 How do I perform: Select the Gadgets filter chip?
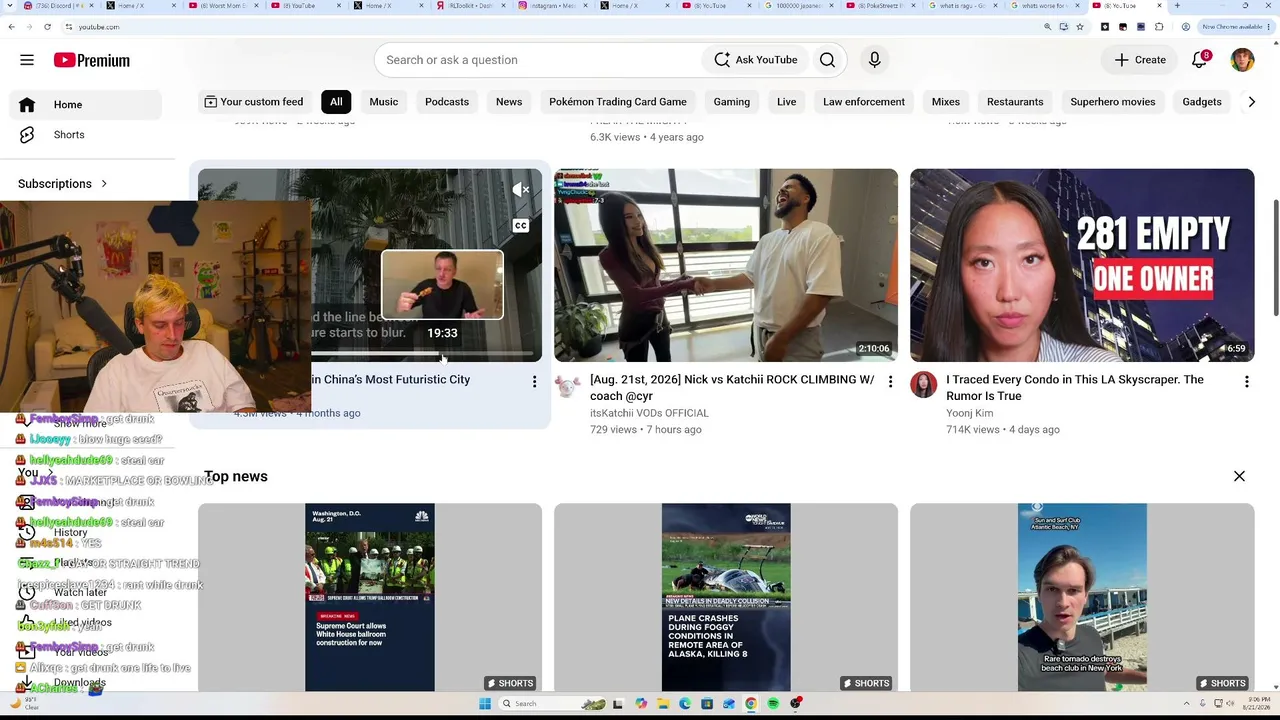[x=1202, y=102]
